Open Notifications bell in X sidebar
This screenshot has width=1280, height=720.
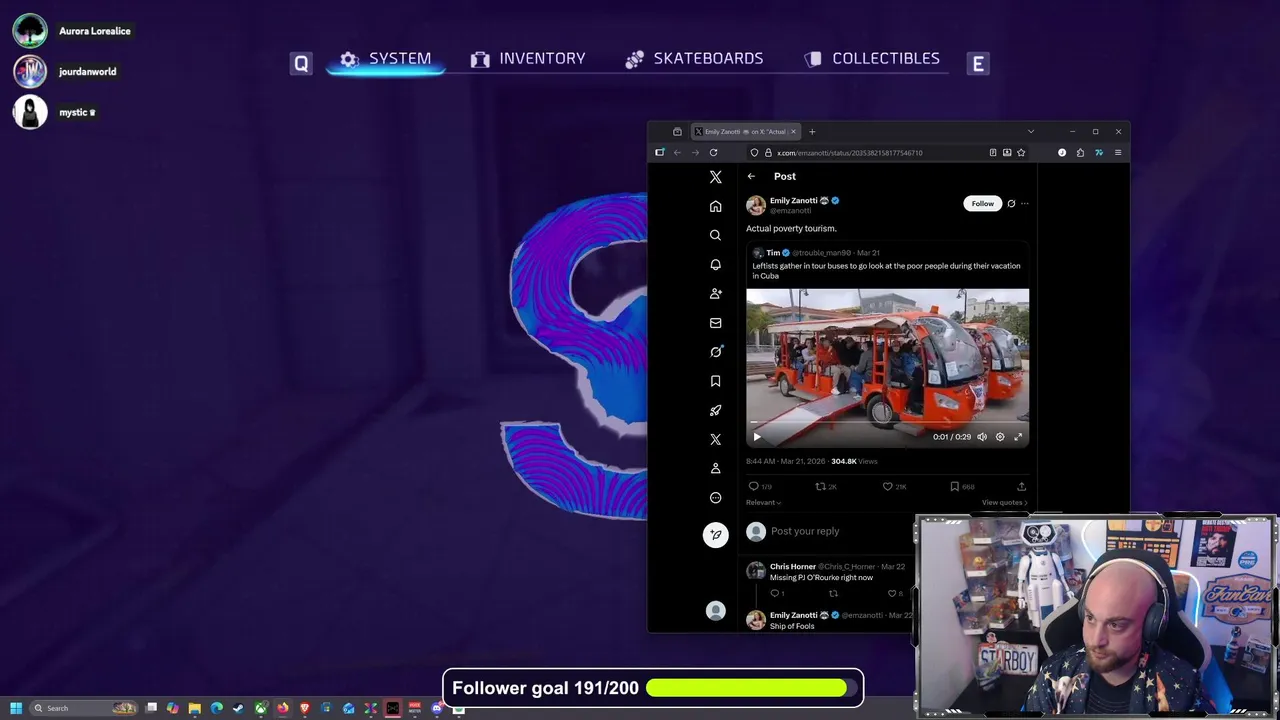click(715, 265)
